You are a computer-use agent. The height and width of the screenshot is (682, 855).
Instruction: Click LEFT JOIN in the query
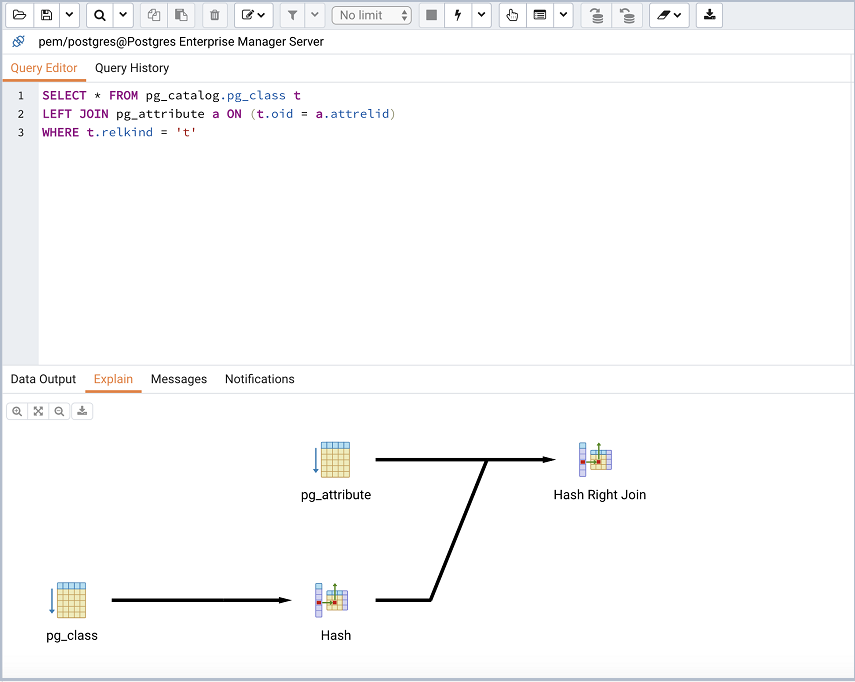click(x=75, y=114)
